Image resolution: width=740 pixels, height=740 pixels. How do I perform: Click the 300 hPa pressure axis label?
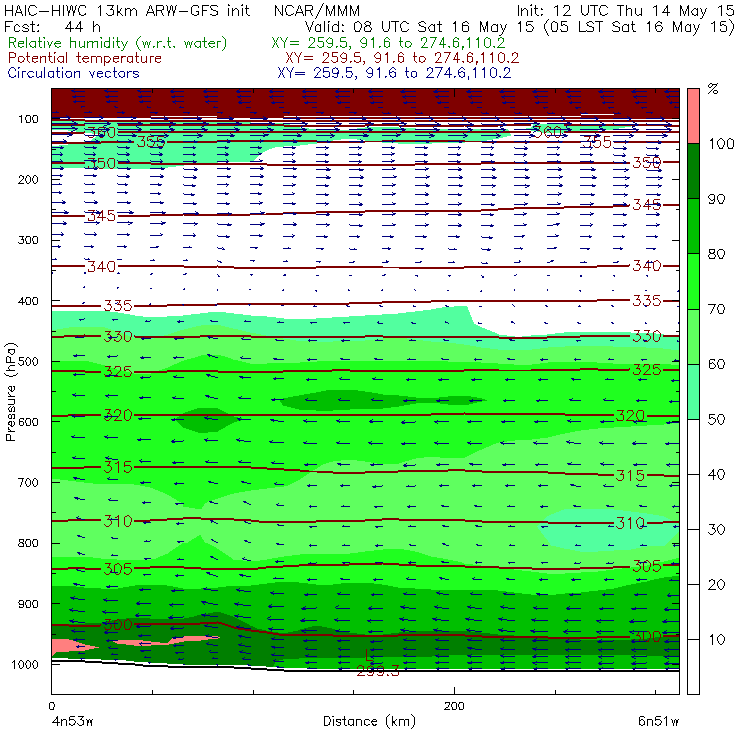28,240
